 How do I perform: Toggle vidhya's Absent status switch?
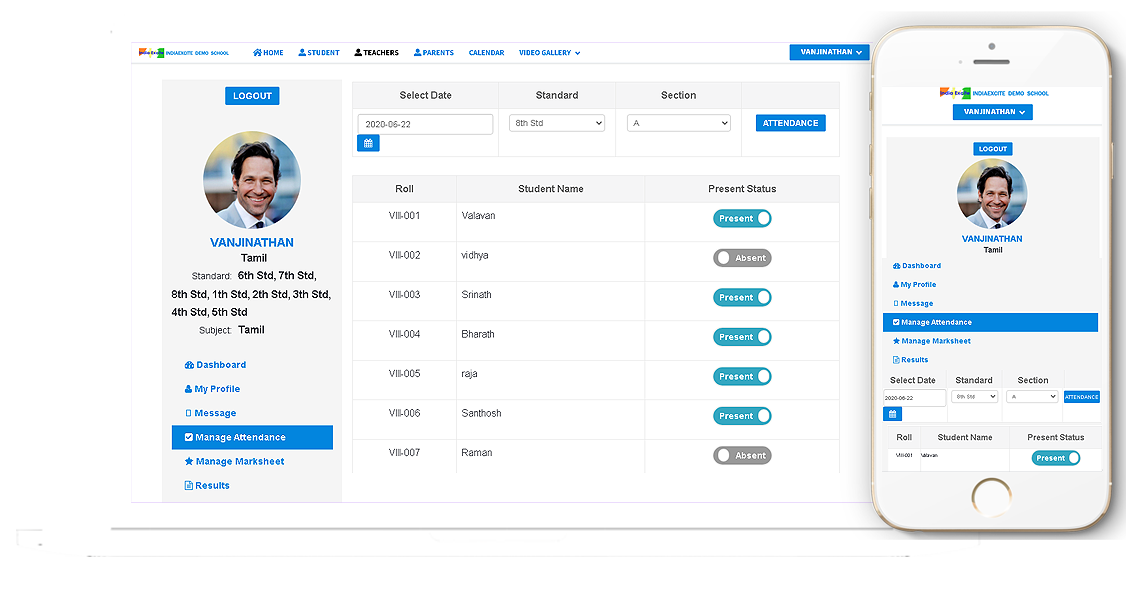click(742, 258)
